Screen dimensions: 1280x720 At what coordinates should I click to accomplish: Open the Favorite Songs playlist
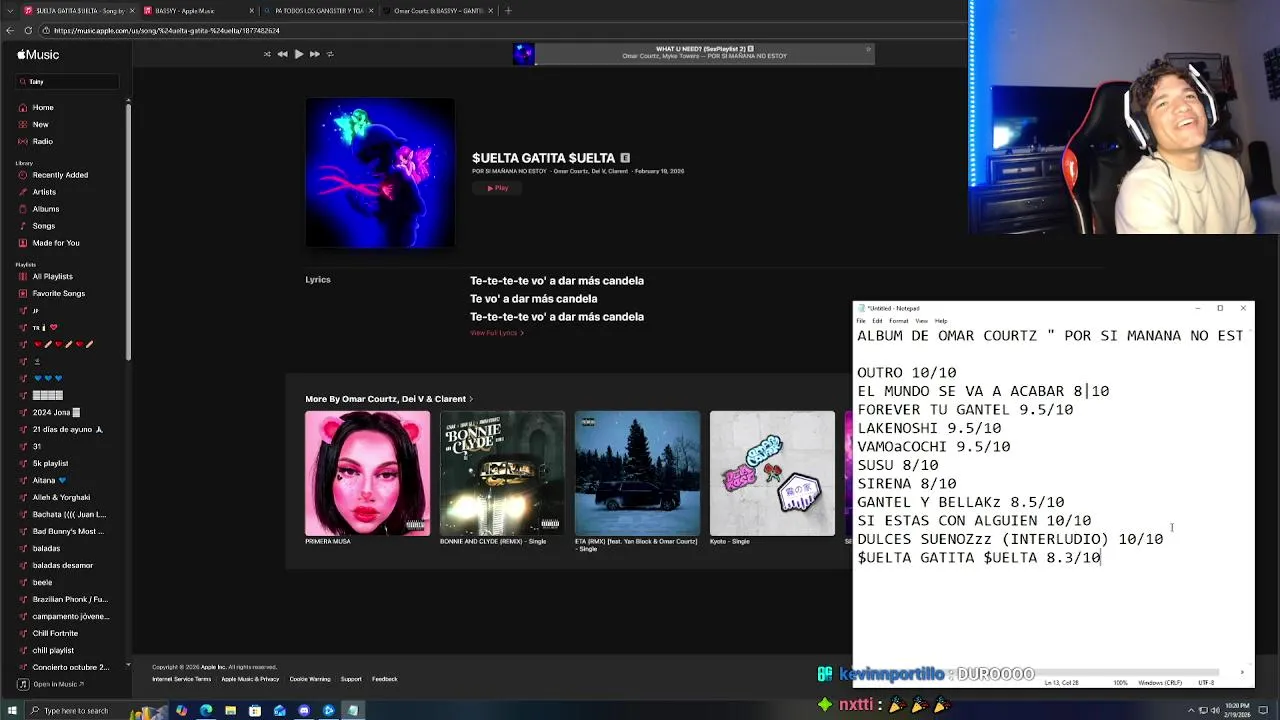(58, 293)
